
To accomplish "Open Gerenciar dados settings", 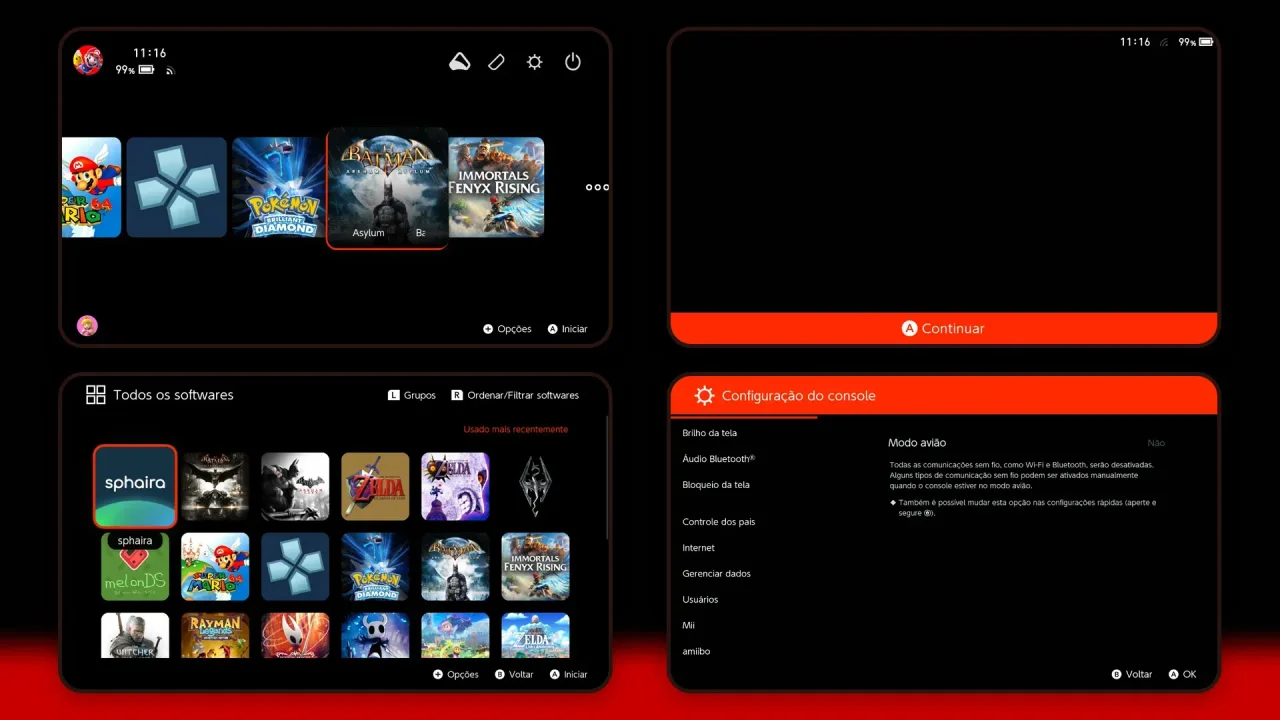I will coord(716,574).
